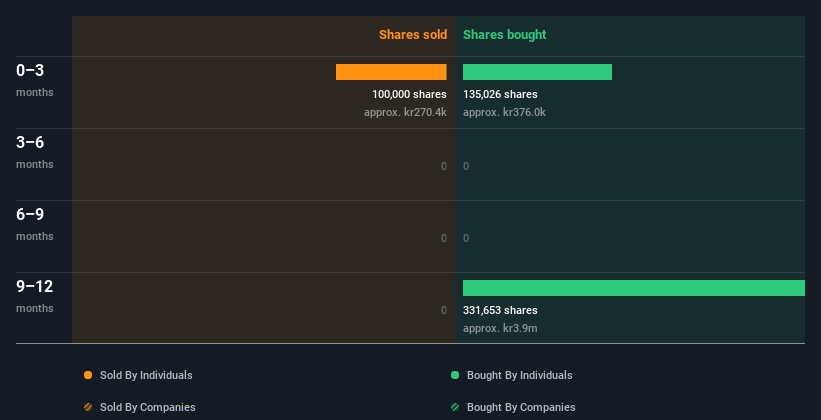The height and width of the screenshot is (420, 821).
Task: Click the approx. kr376.0k amount
Action: [504, 112]
